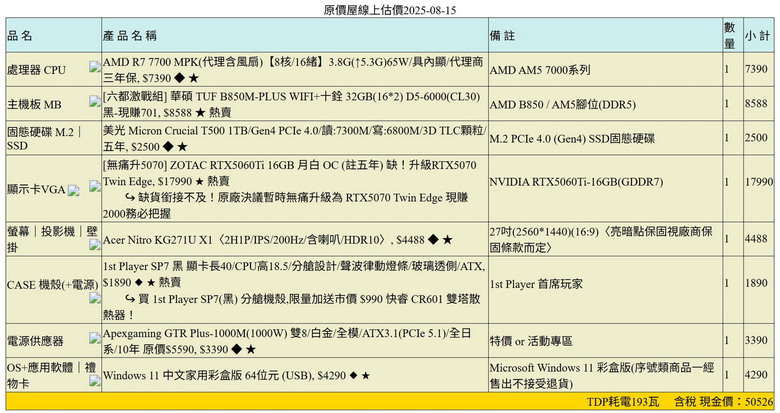Click the SSD subtotal 2500
Image resolution: width=780 pixels, height=413 pixels.
(756, 138)
